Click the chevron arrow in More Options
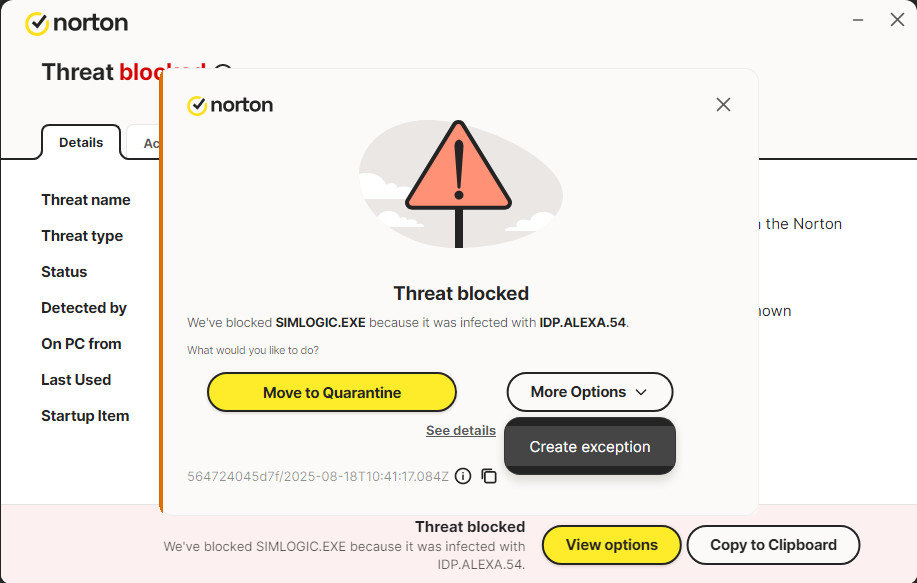 641,392
